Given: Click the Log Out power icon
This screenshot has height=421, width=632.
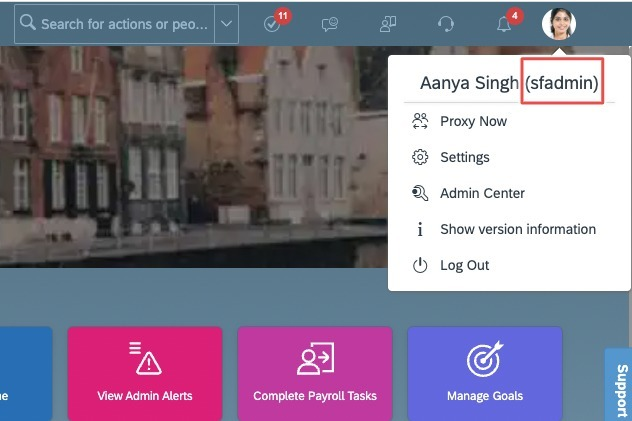Looking at the screenshot, I should click(x=420, y=265).
